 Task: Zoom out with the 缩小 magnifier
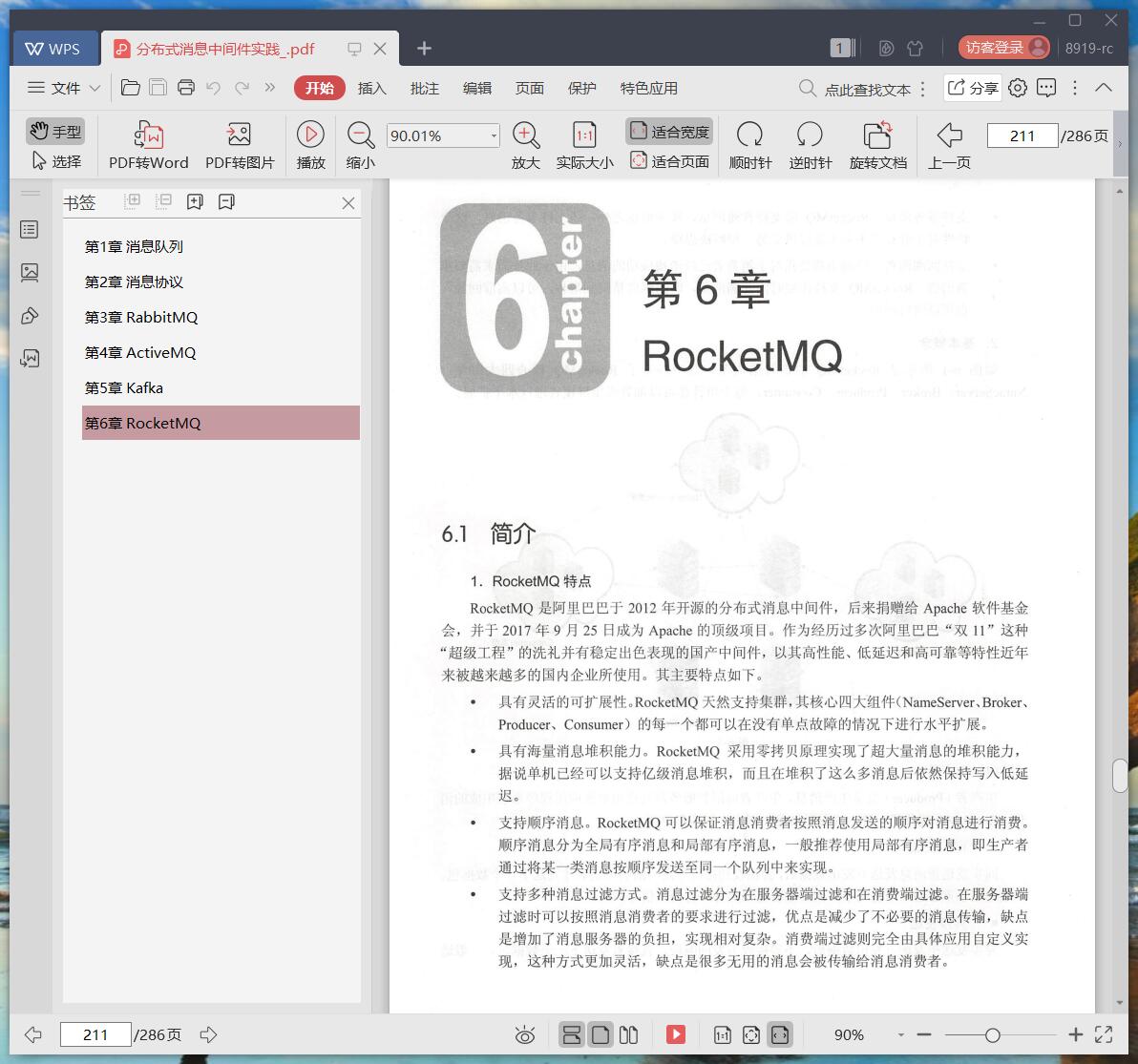(361, 145)
